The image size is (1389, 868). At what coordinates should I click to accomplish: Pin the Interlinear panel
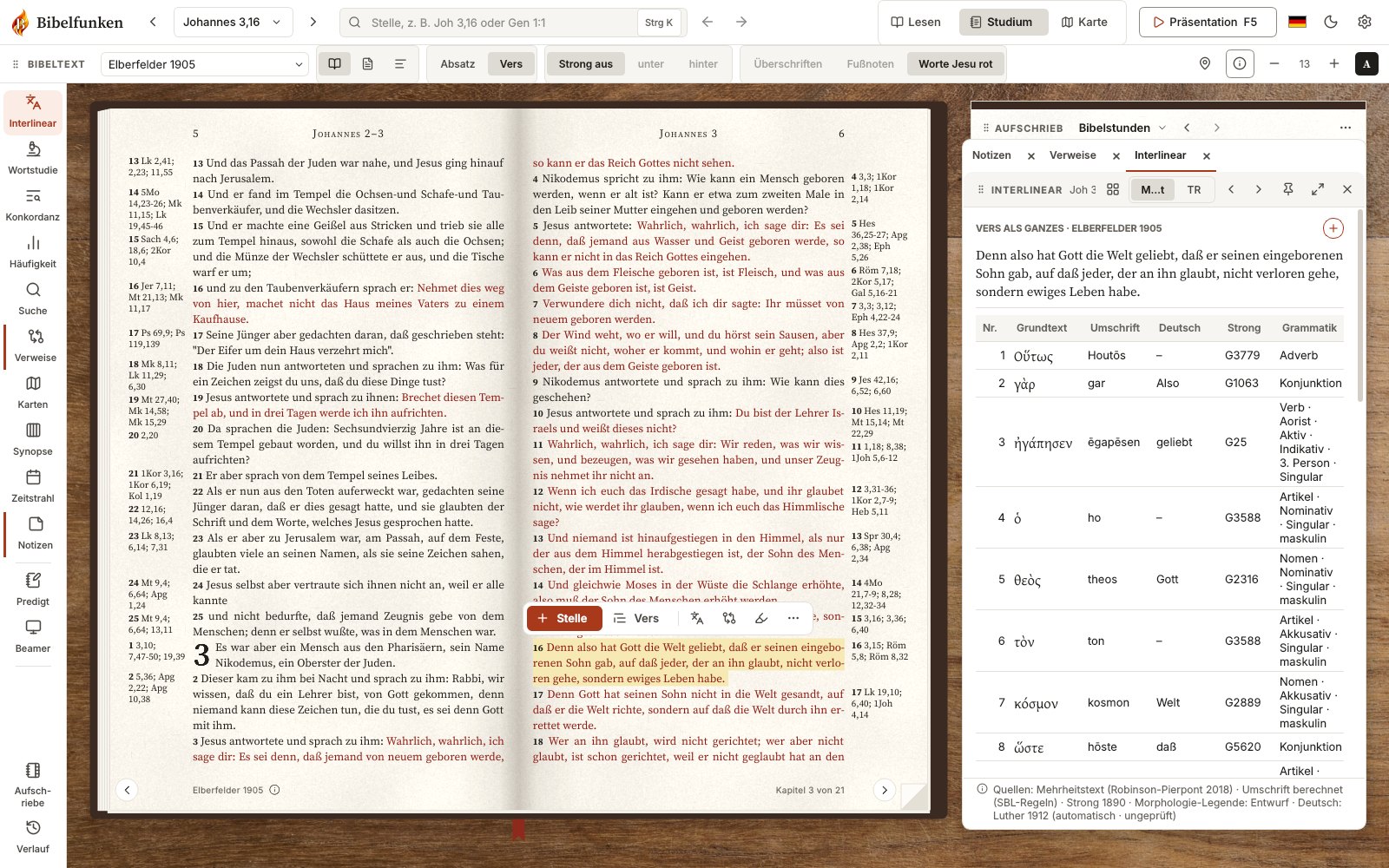click(1288, 189)
